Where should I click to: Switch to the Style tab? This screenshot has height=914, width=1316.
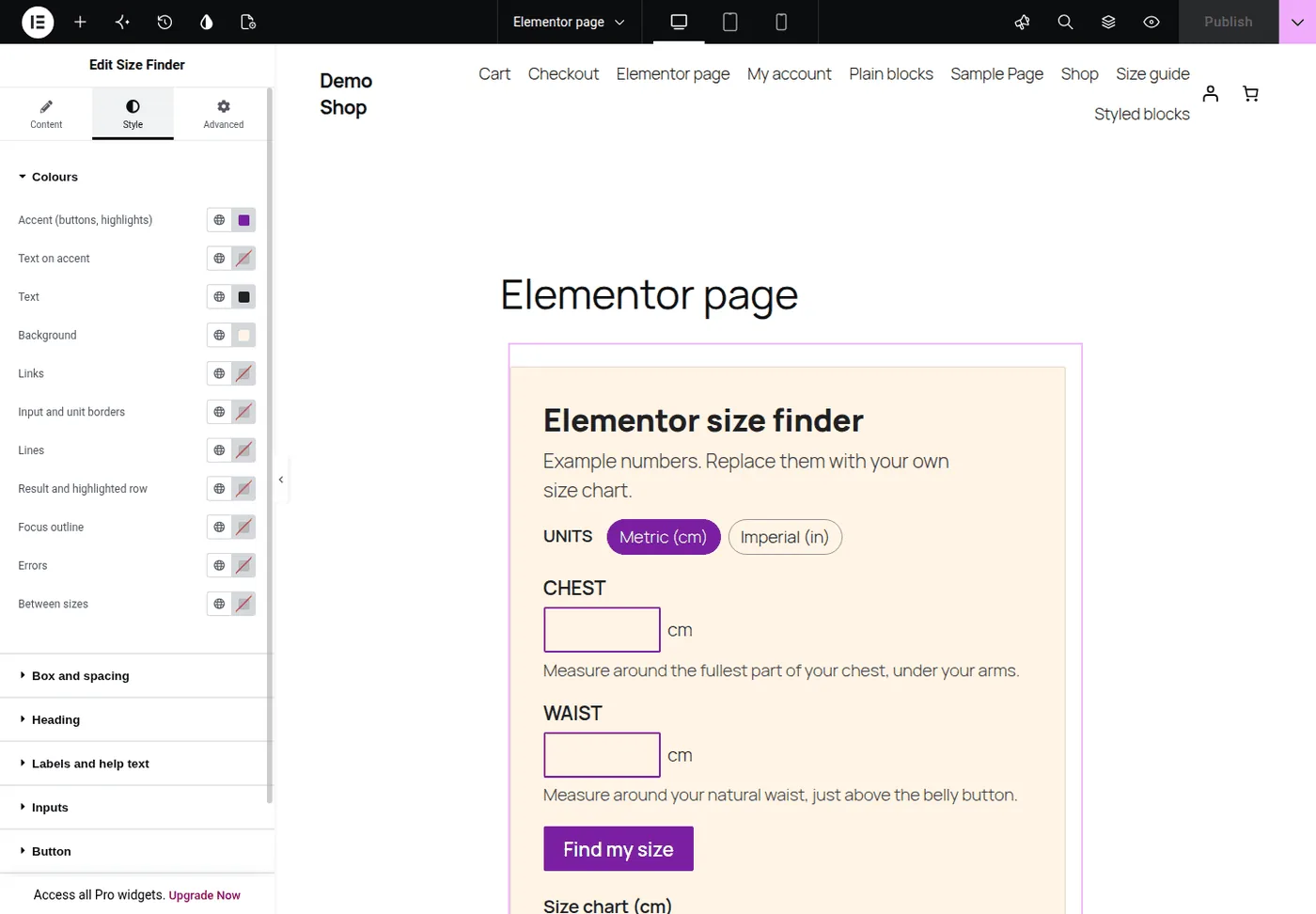click(x=133, y=114)
